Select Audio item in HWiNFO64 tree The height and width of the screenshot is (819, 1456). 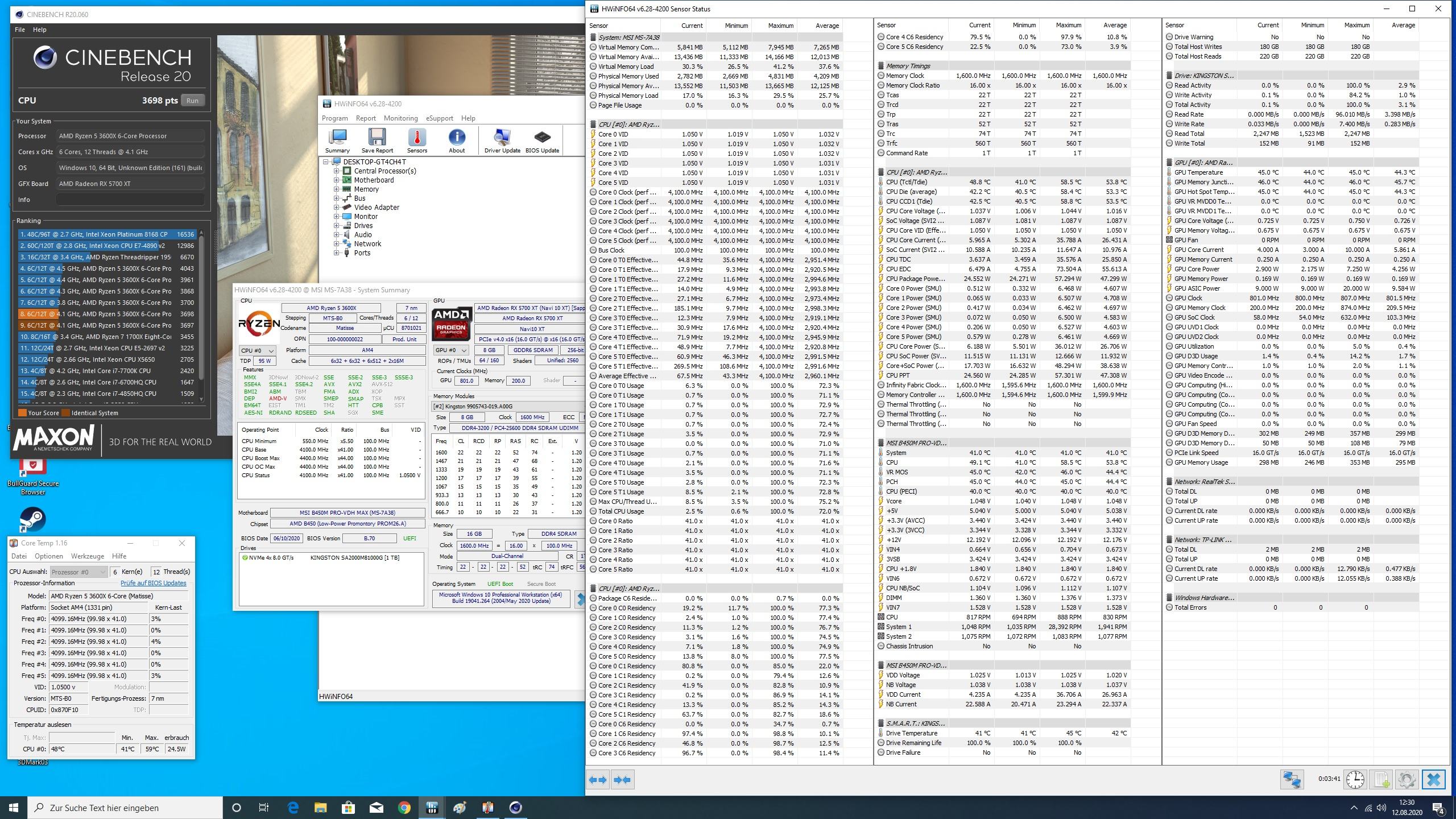pos(363,235)
